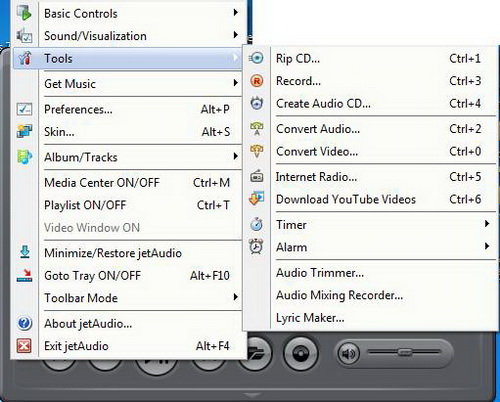Mute sound with the player speaker button
500x402 pixels.
(349, 354)
